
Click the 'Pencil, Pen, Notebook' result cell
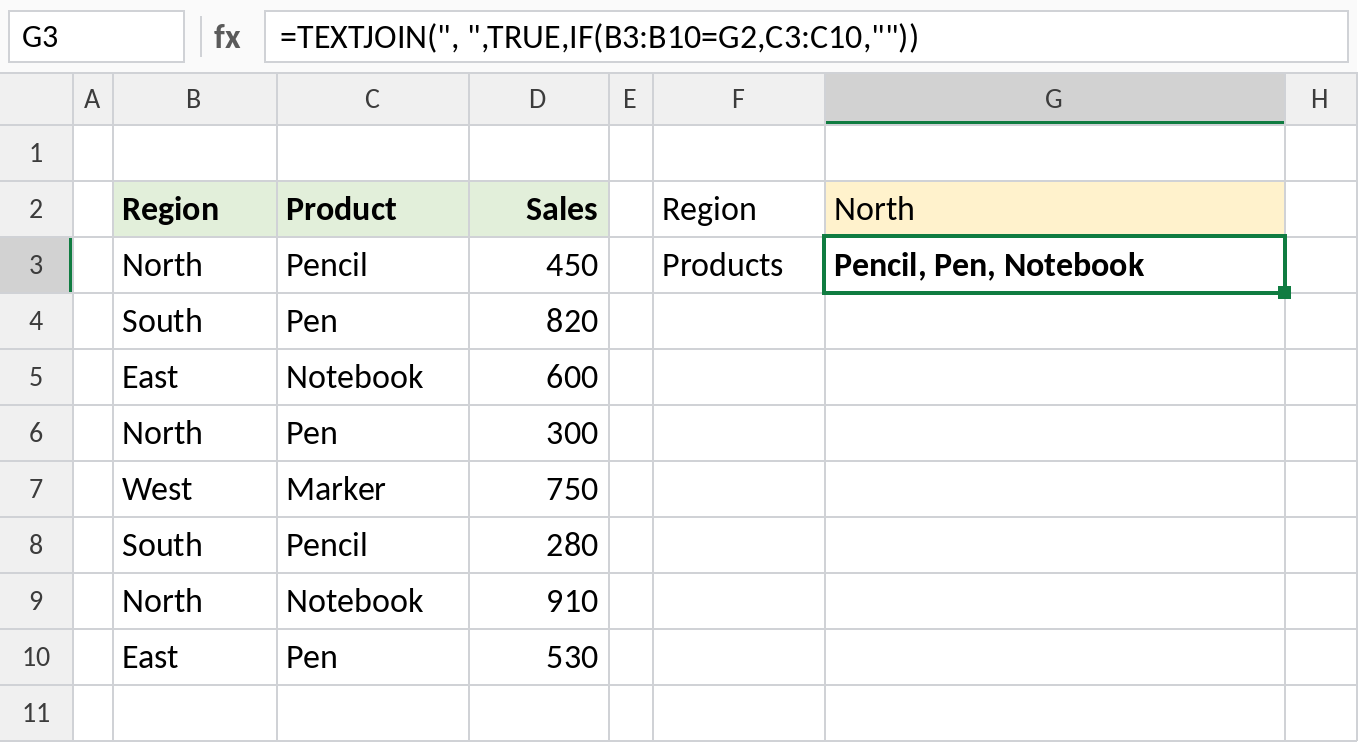coord(1055,265)
